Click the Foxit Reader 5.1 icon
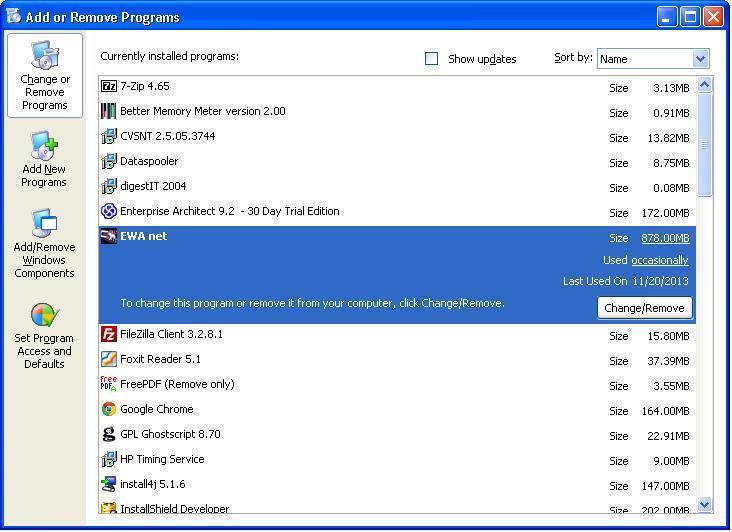 [x=109, y=360]
